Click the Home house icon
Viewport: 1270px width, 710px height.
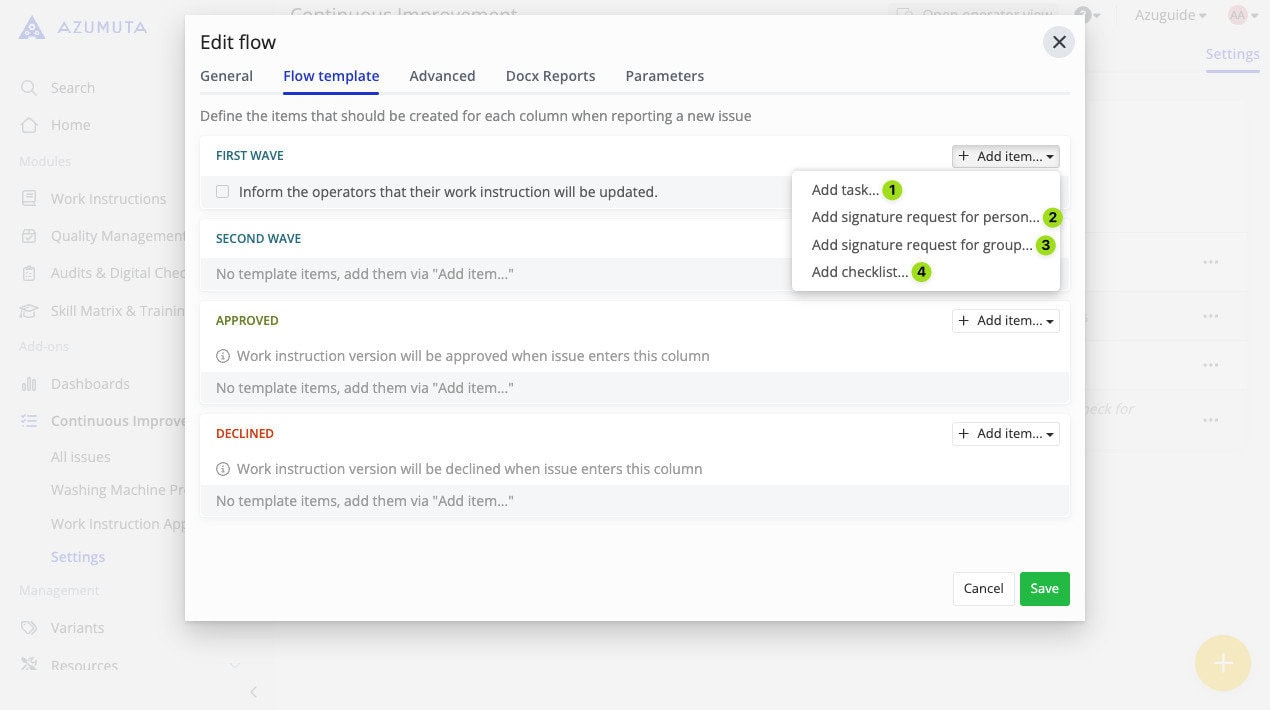(x=29, y=125)
